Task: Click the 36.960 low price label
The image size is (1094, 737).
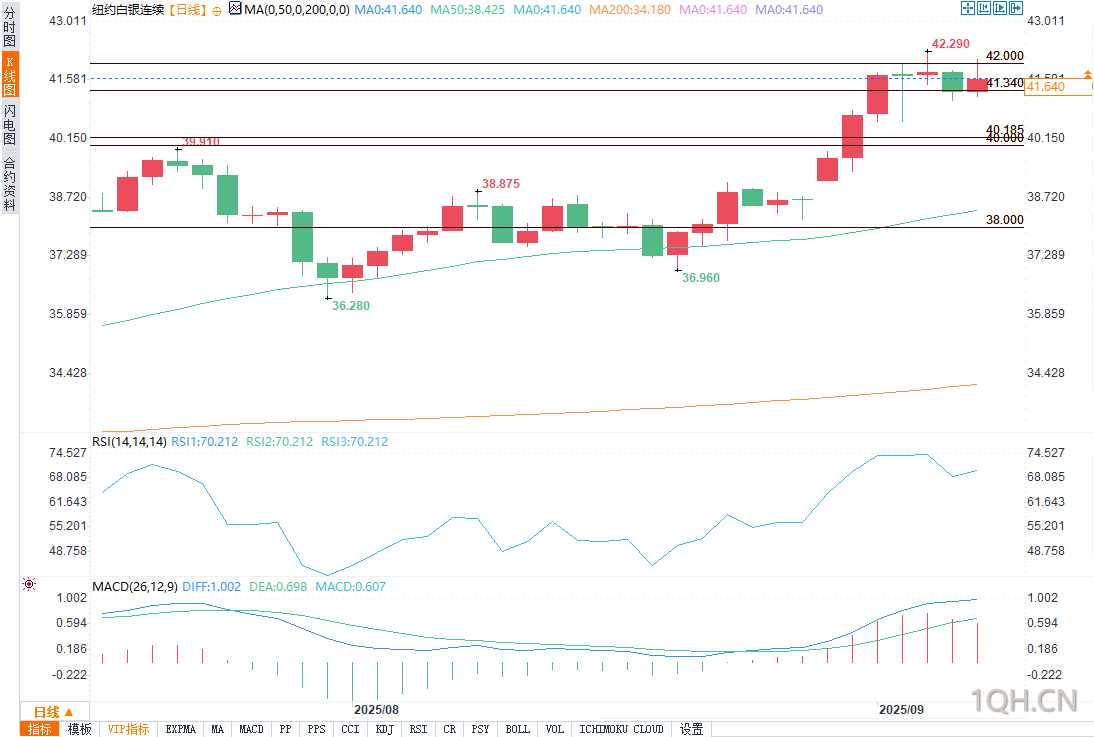Action: [700, 278]
